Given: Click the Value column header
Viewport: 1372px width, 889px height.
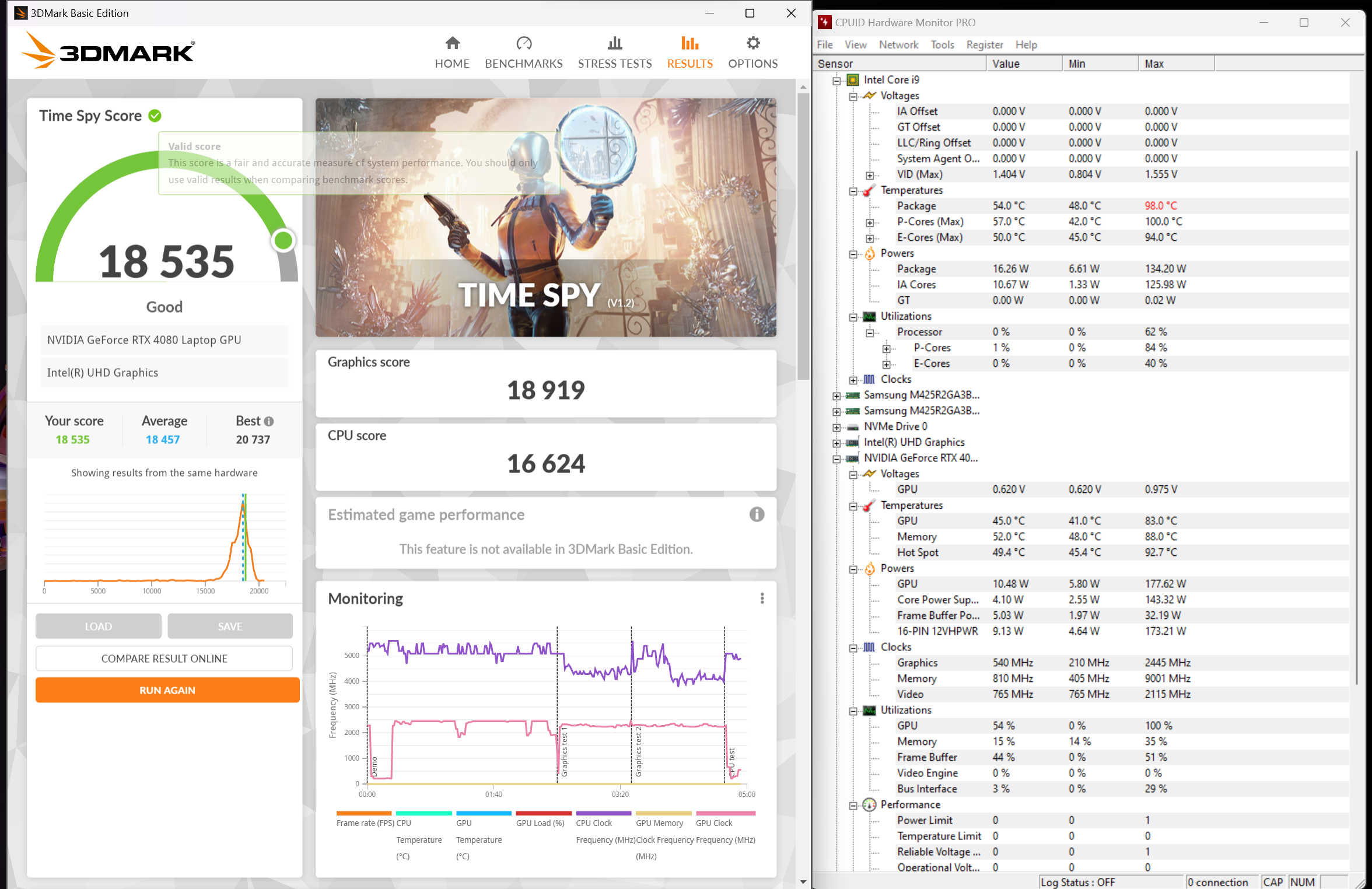Looking at the screenshot, I should coord(1024,64).
